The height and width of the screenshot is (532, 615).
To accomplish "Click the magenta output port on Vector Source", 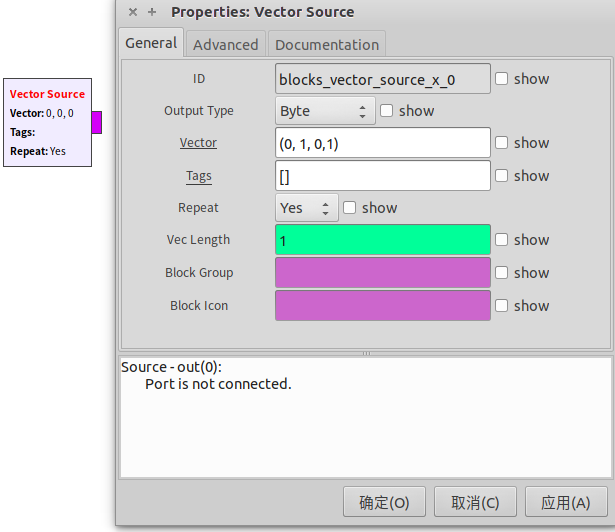I will pyautogui.click(x=97, y=122).
